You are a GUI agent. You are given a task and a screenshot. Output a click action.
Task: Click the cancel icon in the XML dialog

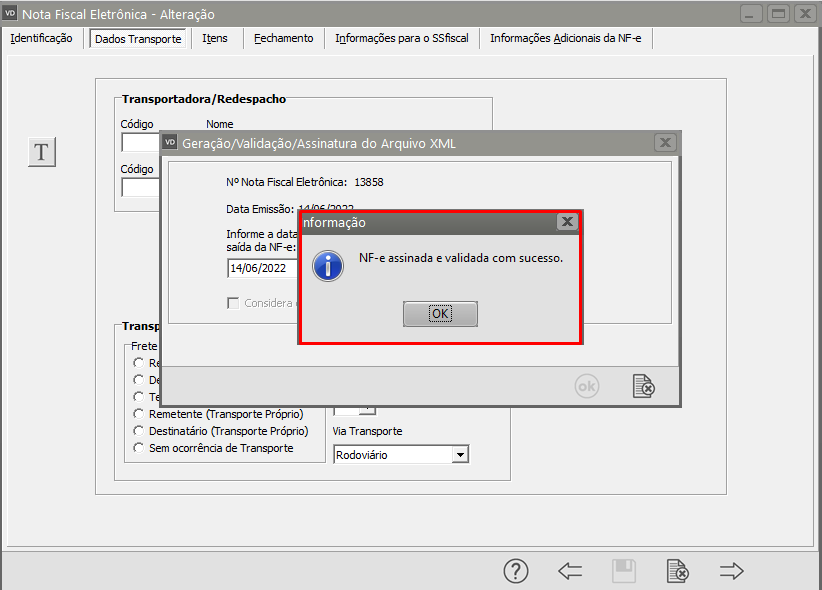pyautogui.click(x=644, y=386)
